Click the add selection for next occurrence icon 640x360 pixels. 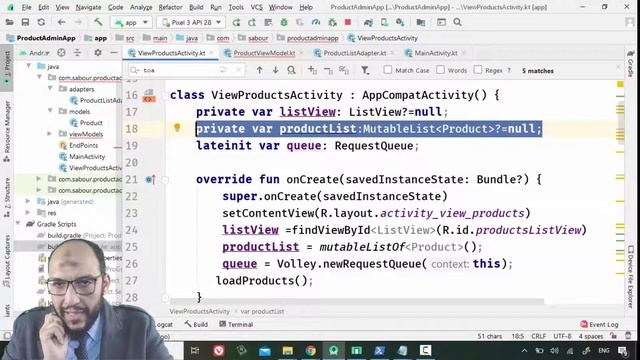312,70
